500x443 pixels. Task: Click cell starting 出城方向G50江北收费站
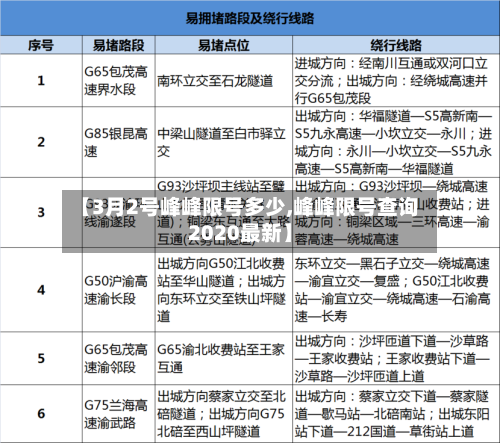pos(224,290)
